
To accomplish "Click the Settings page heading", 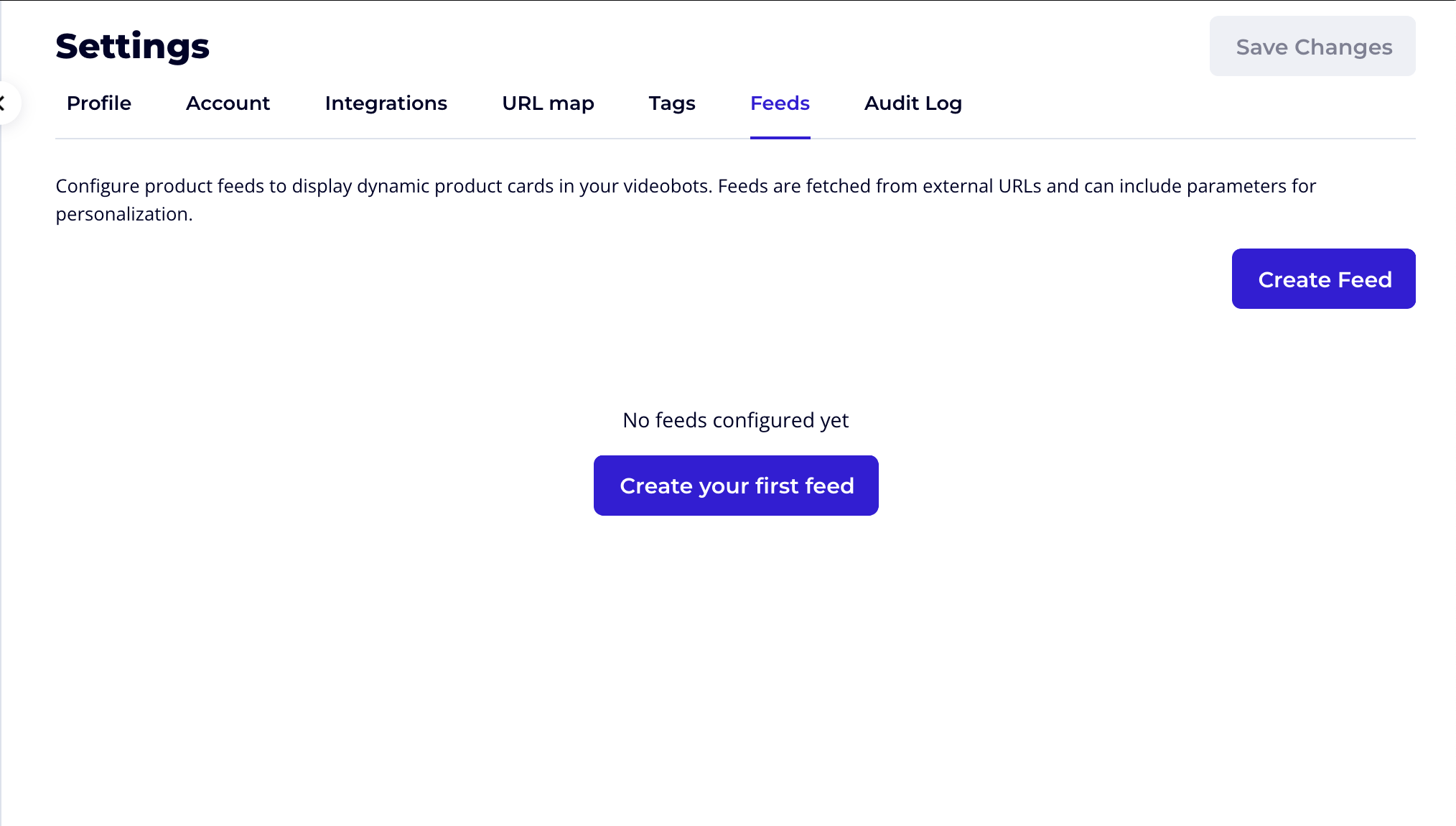I will click(x=132, y=45).
